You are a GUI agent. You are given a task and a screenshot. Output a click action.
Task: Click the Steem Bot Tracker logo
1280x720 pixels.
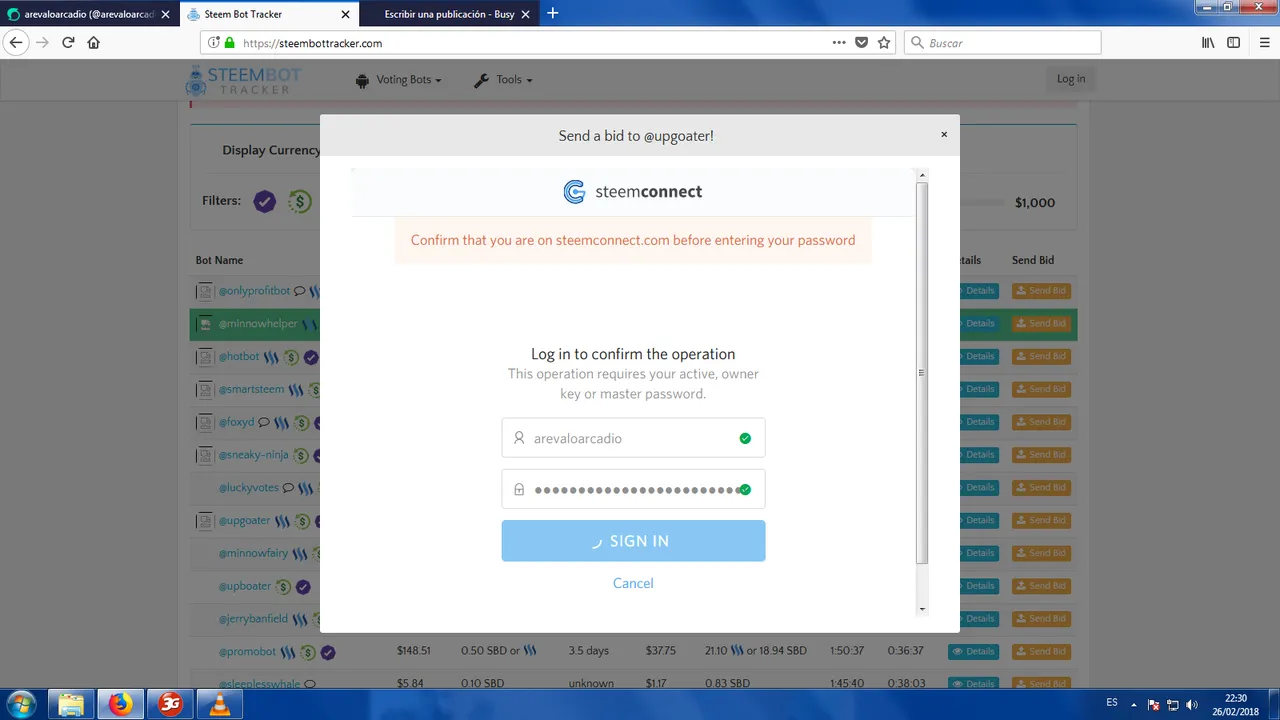click(x=243, y=81)
